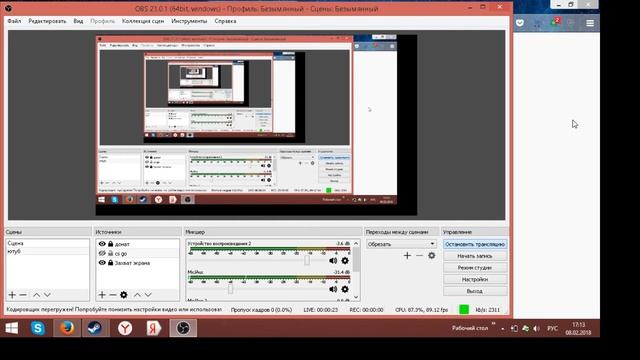Screen dimensions: 640x360
Task: Open Skype from the taskbar
Action: click(38, 328)
